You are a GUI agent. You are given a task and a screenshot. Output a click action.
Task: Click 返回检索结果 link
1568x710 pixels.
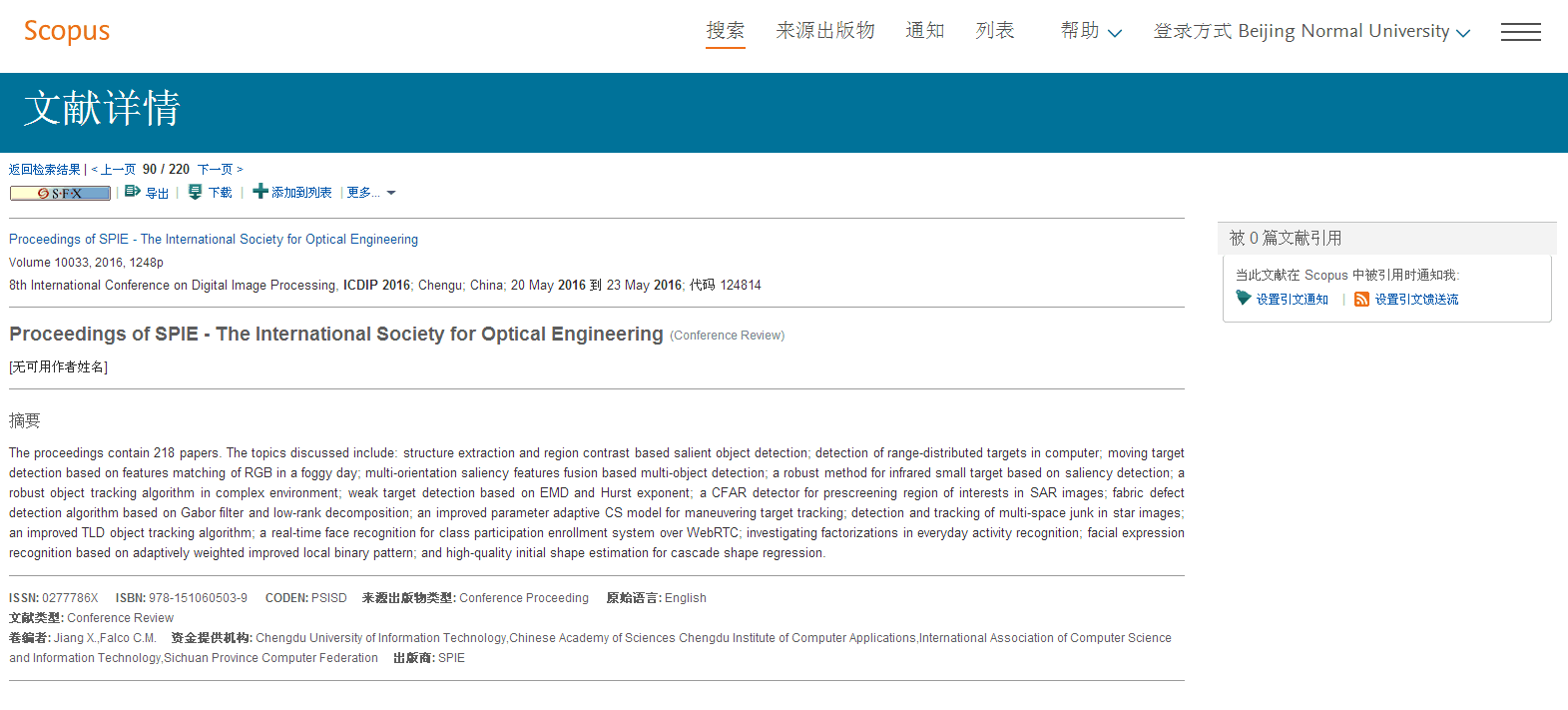45,170
